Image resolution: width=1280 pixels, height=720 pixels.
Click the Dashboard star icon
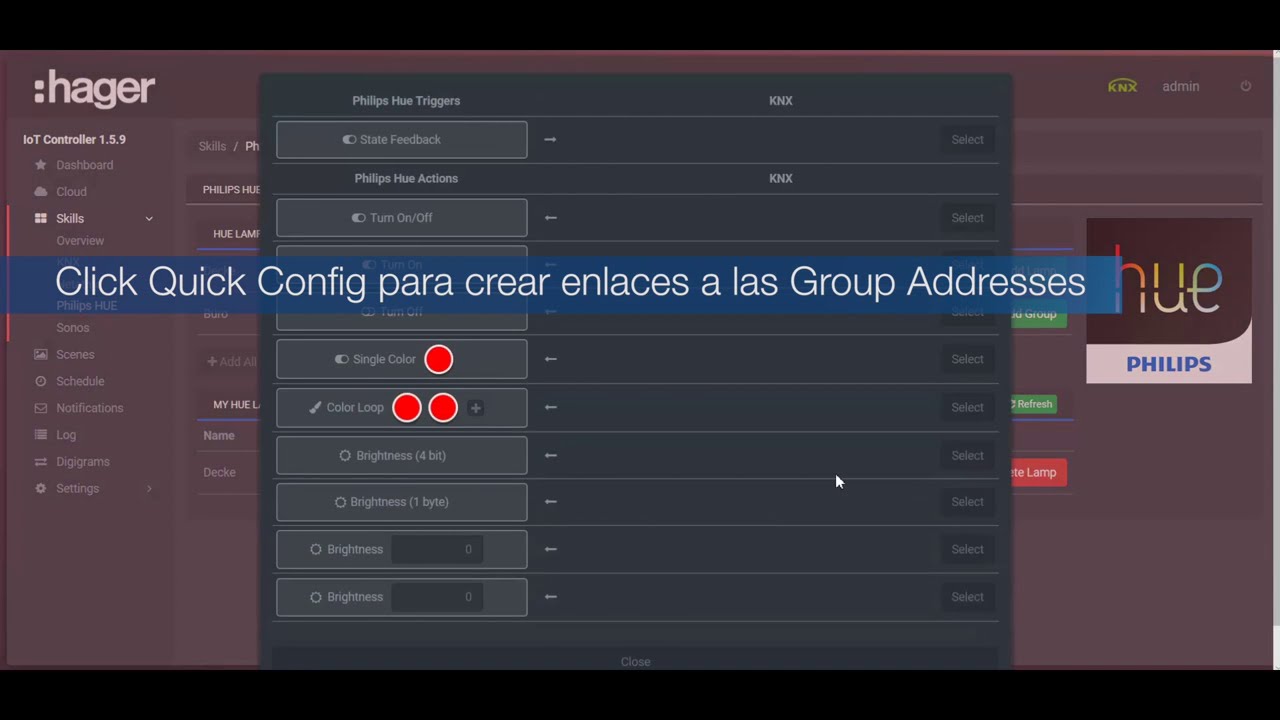(40, 165)
